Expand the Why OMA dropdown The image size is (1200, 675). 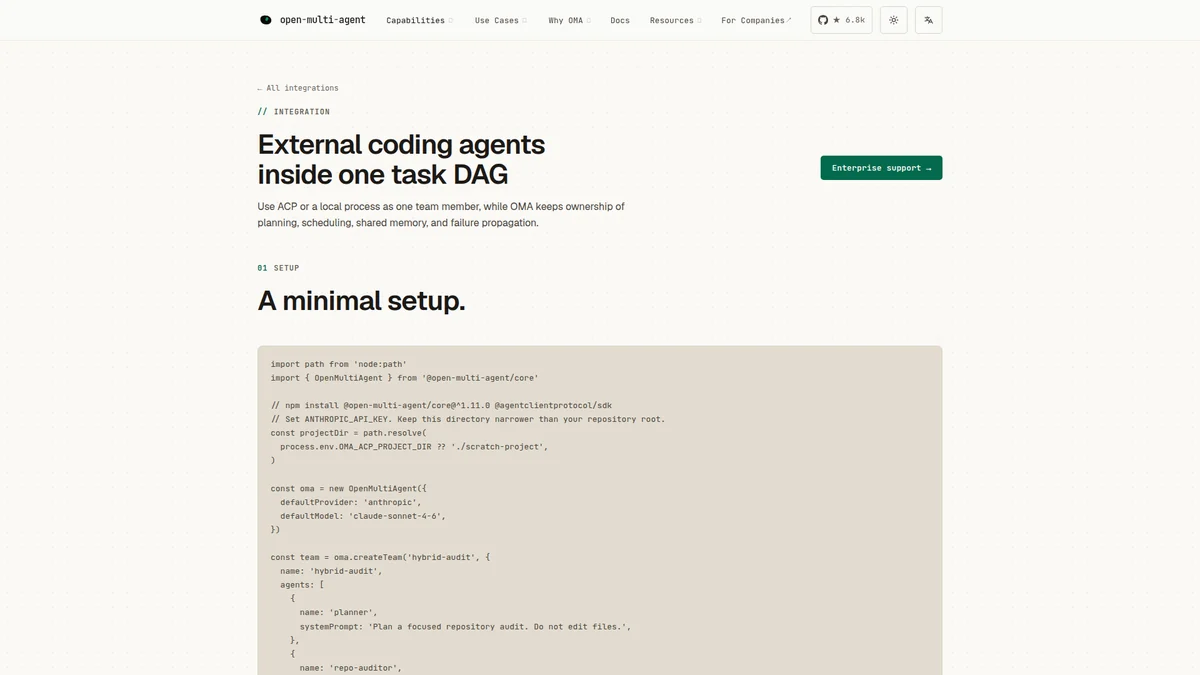569,20
